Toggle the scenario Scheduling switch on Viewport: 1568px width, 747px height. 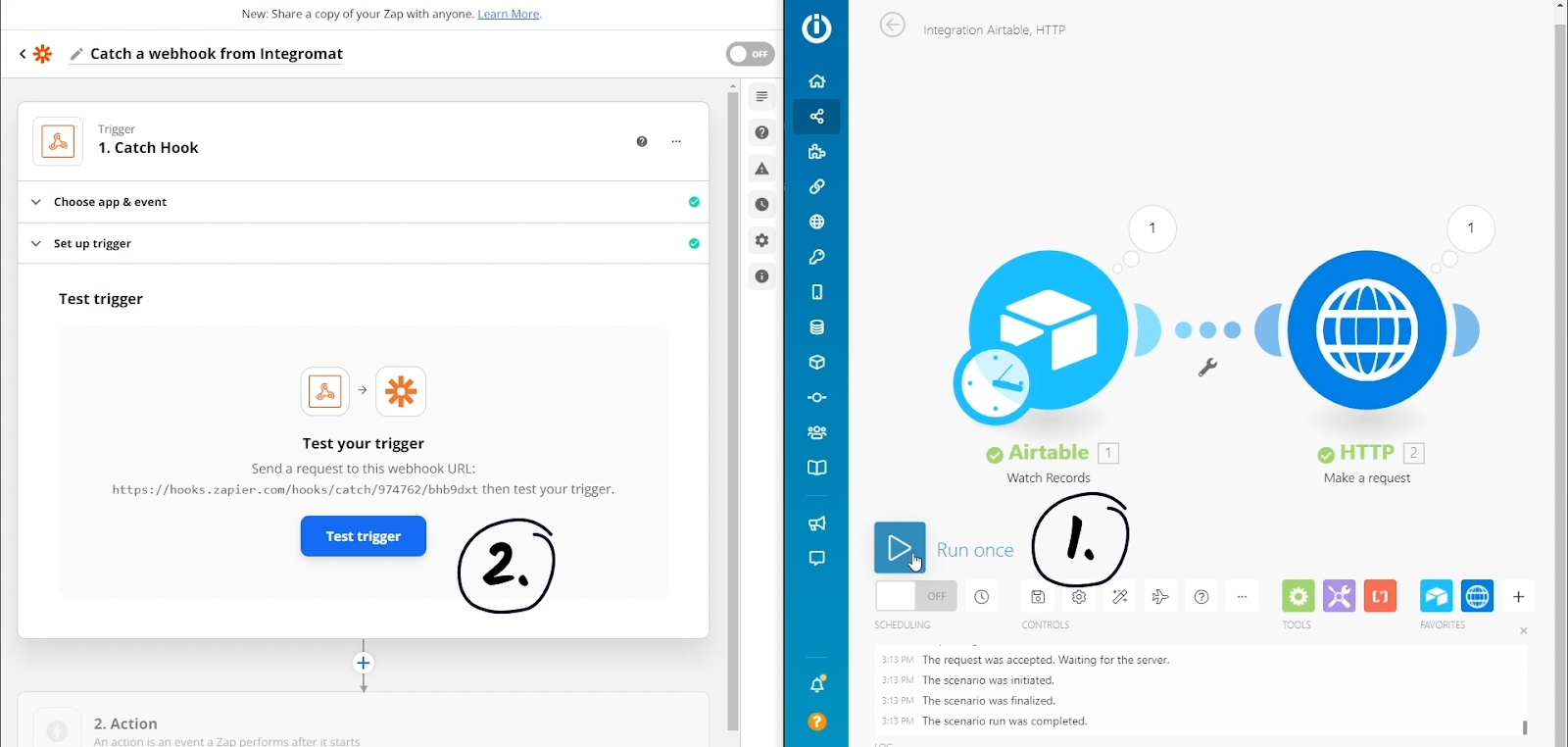[x=916, y=596]
